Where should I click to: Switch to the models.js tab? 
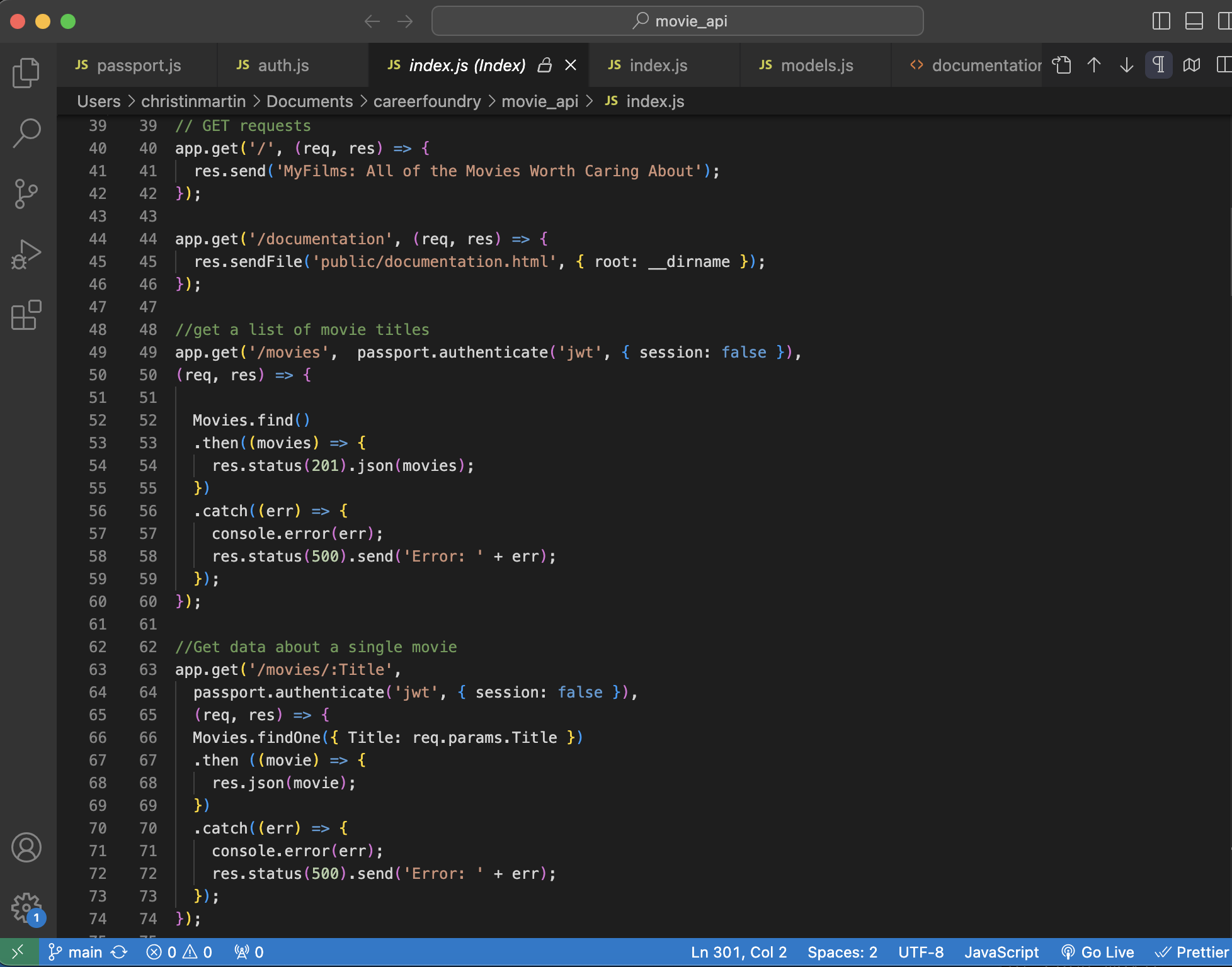[x=816, y=65]
